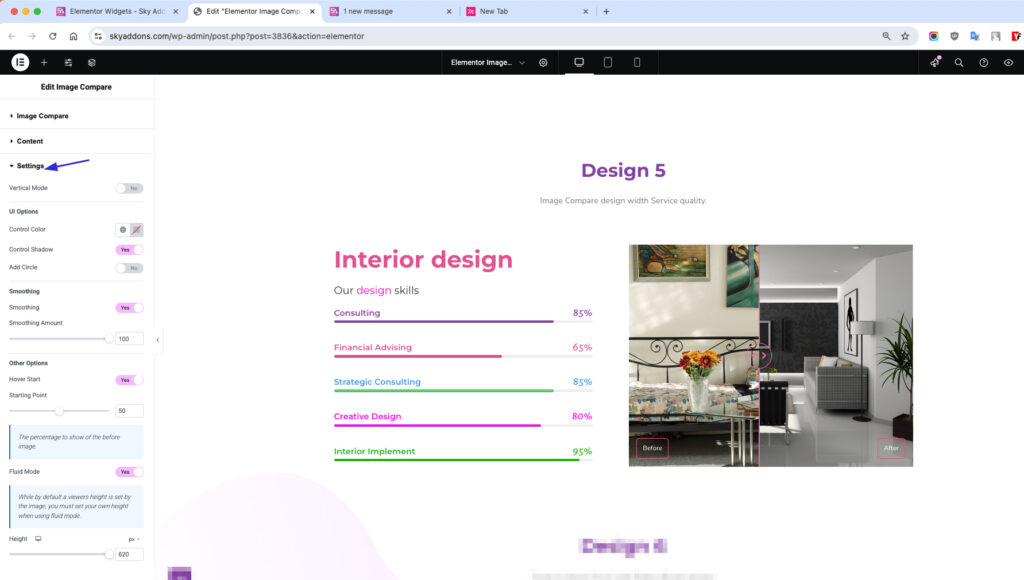Toggle Control Shadow switch
The width and height of the screenshot is (1024, 580).
pos(129,250)
